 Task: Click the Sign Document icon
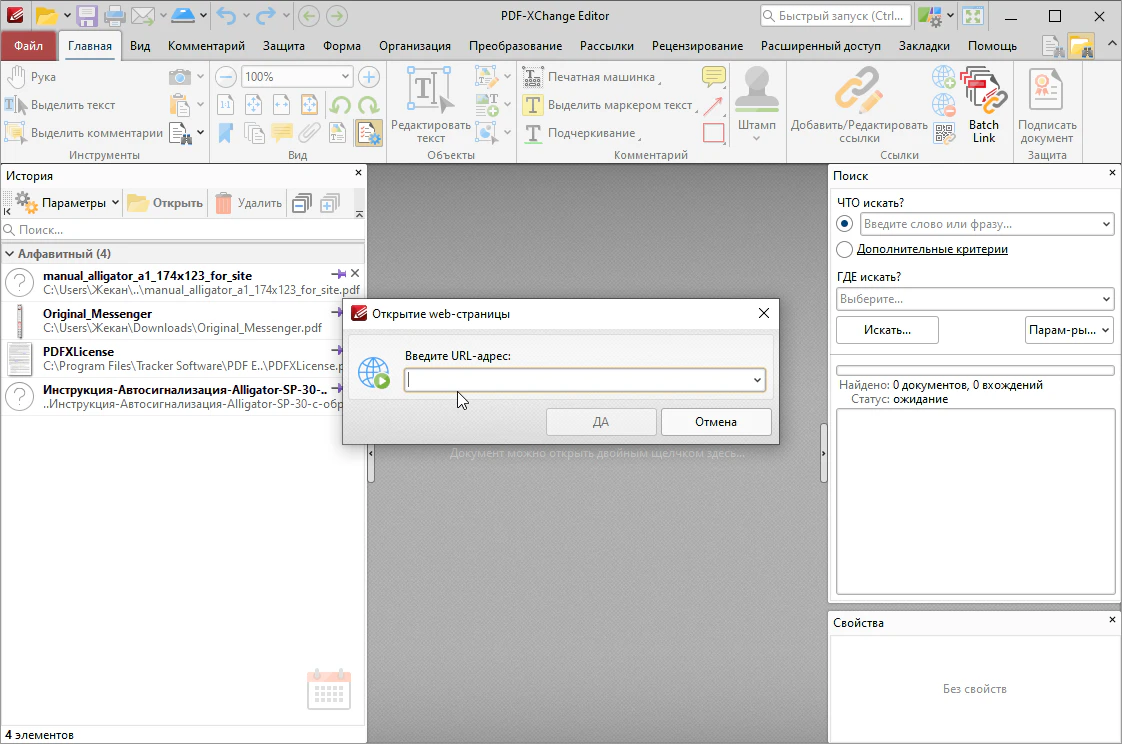click(x=1046, y=92)
